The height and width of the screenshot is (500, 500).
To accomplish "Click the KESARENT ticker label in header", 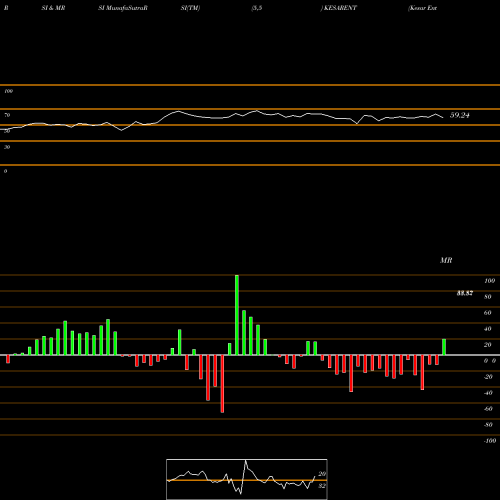I will click(x=340, y=8).
